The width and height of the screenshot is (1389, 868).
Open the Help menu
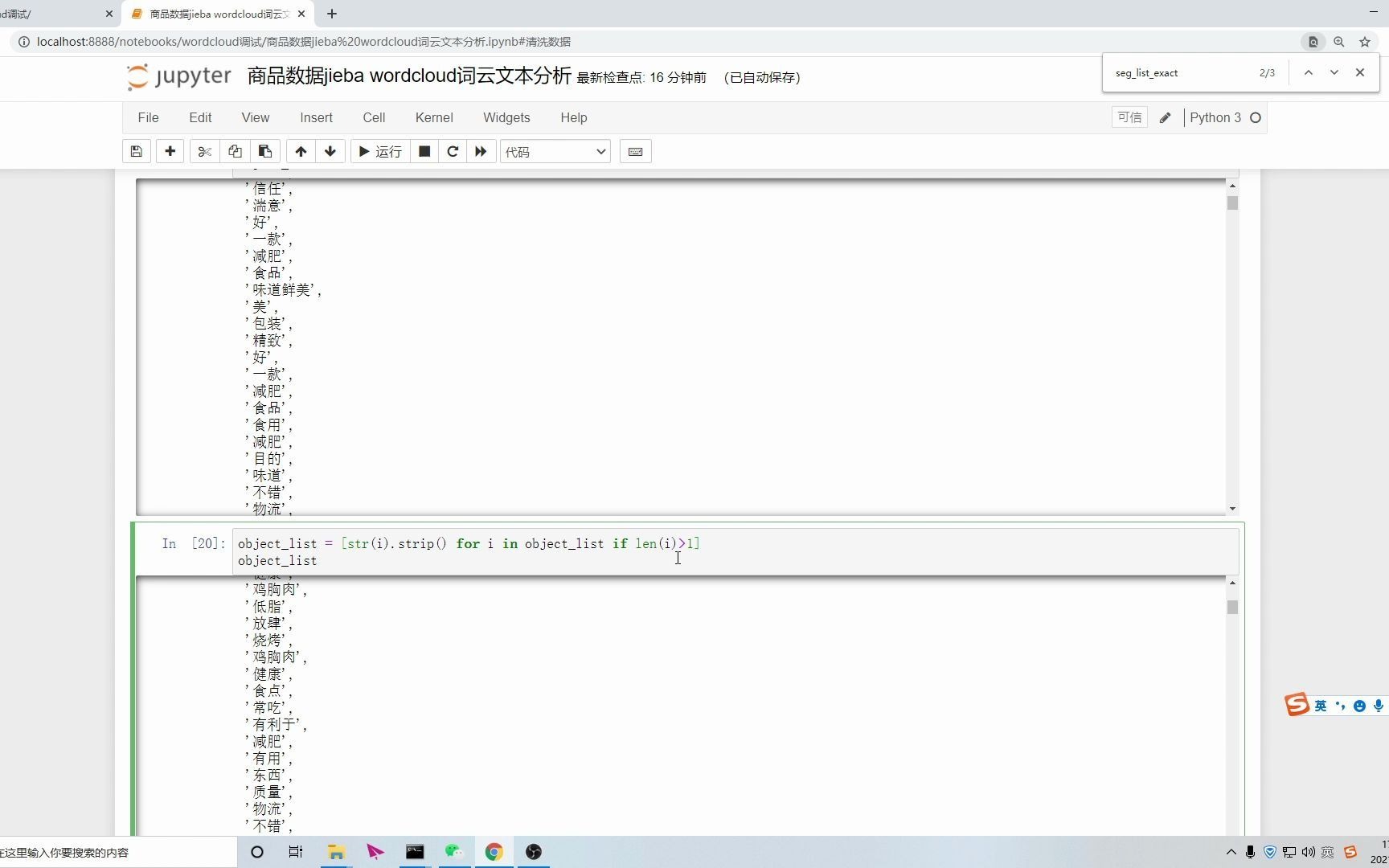click(574, 117)
